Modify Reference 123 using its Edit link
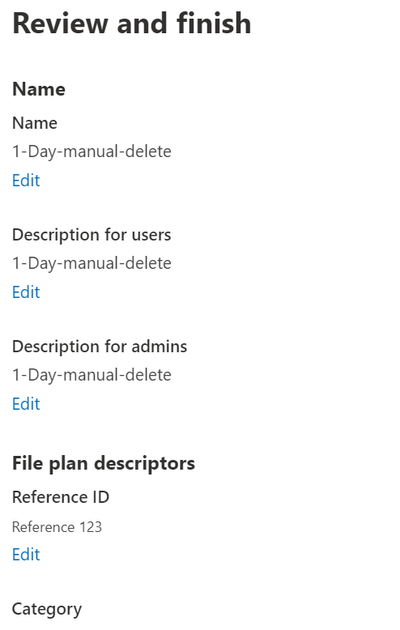 [26, 554]
